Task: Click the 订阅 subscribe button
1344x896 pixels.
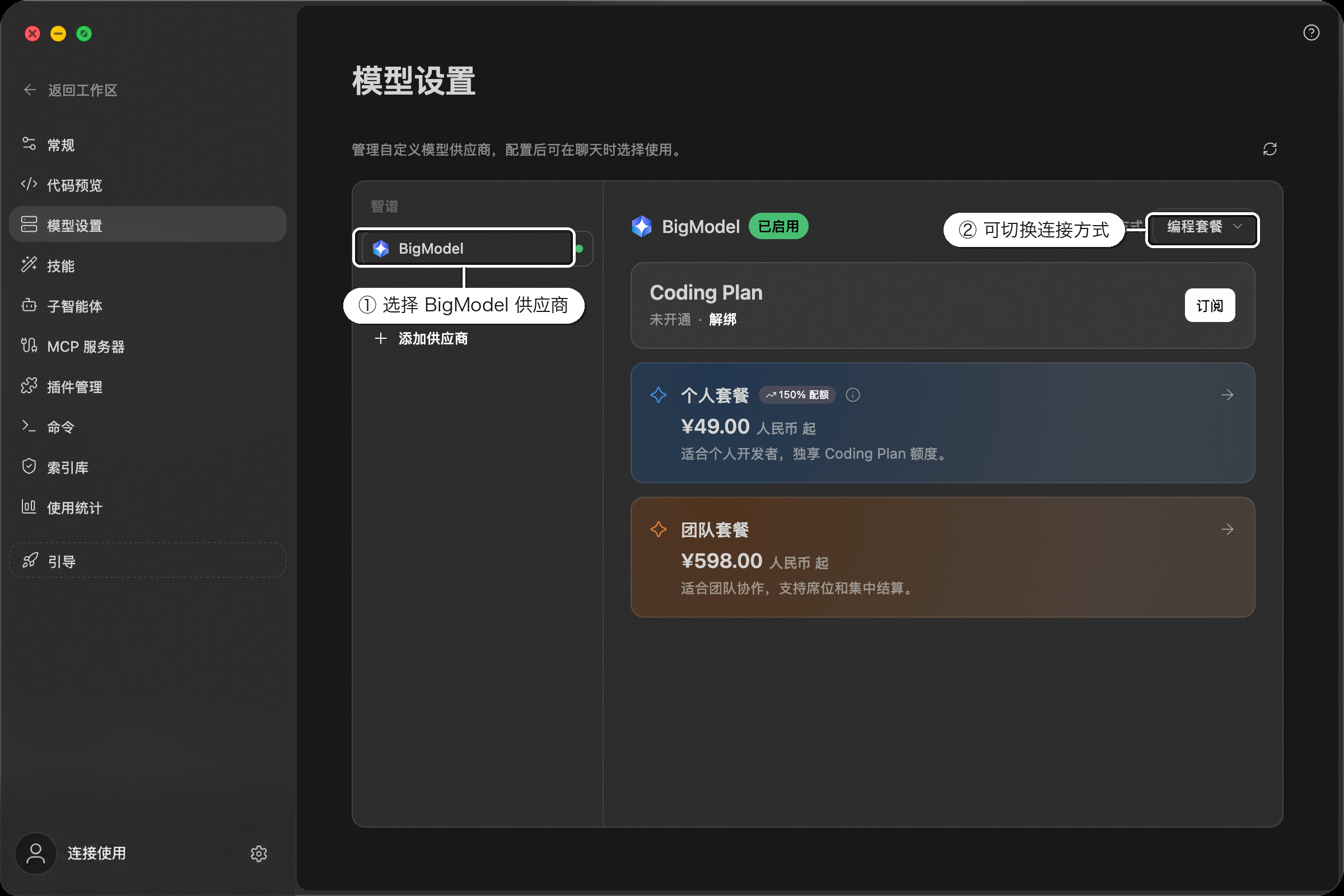Action: tap(1210, 306)
